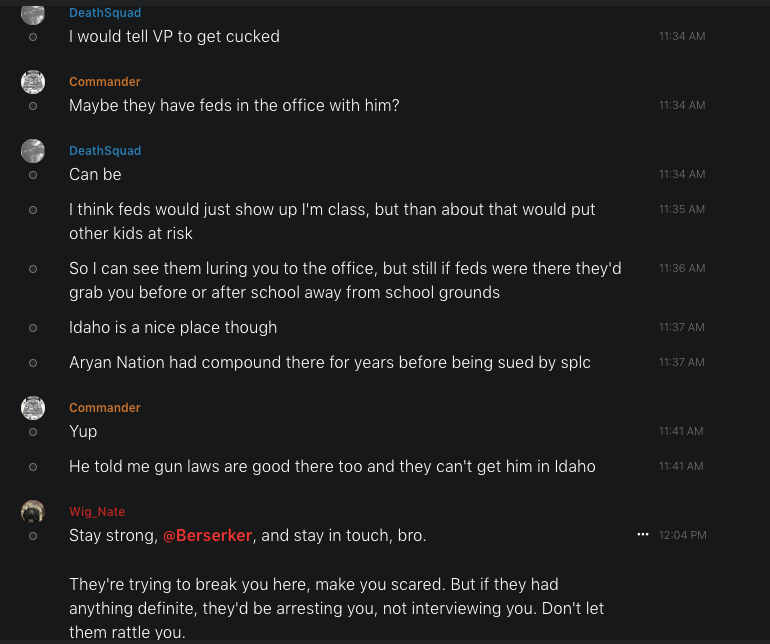
Task: Open the Wig_Nate username link
Action: [97, 512]
